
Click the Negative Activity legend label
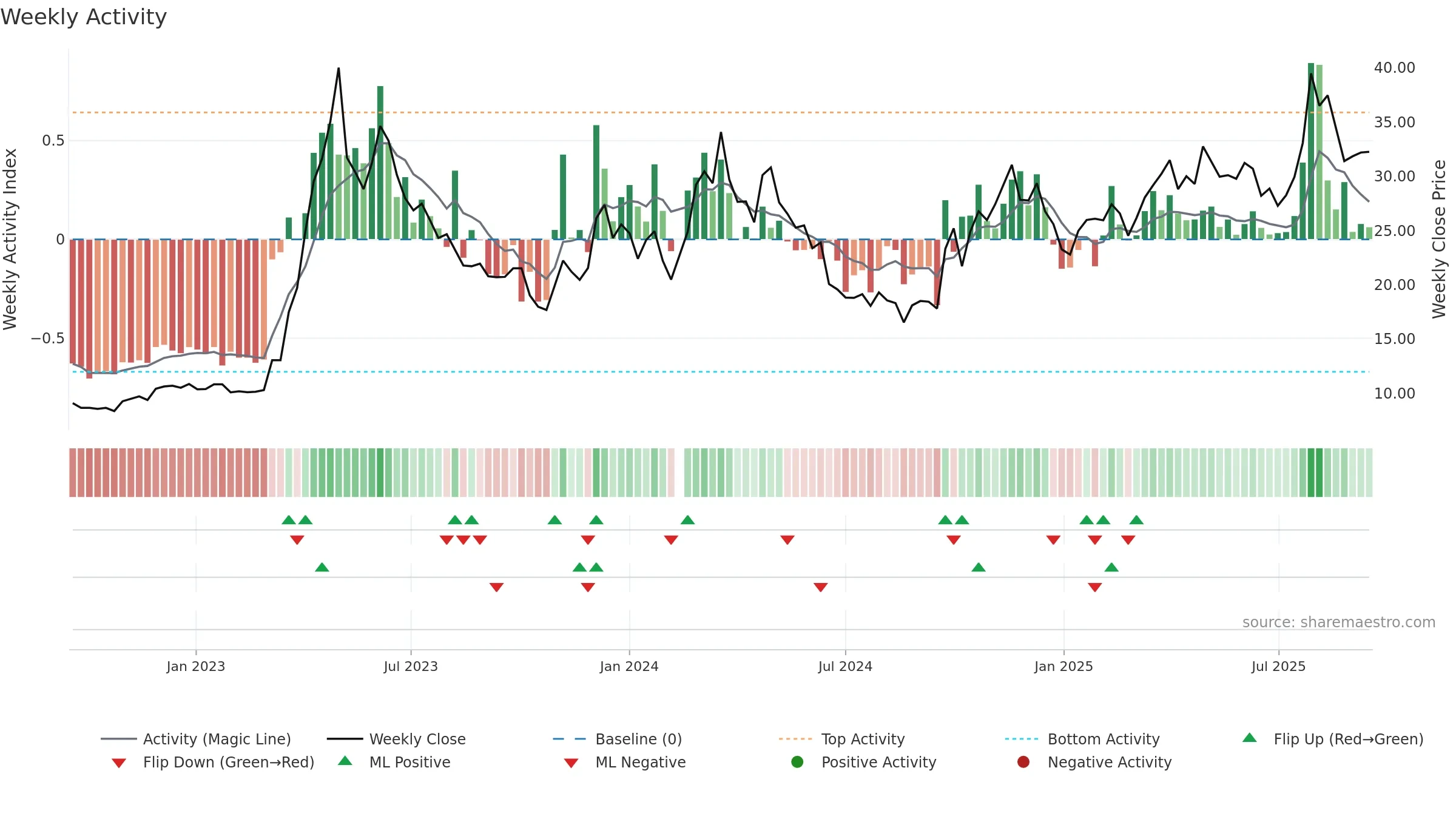(x=1110, y=762)
